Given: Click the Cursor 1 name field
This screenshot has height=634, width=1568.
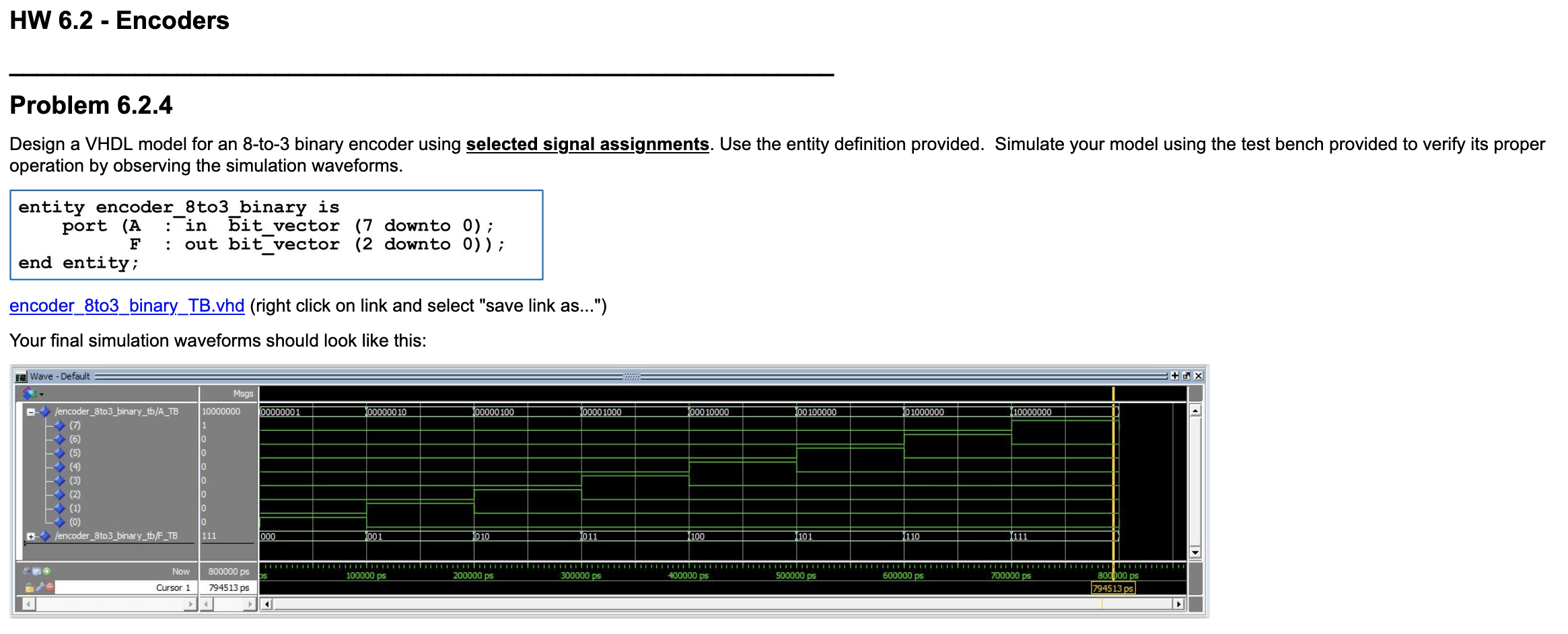Looking at the screenshot, I should tap(125, 588).
